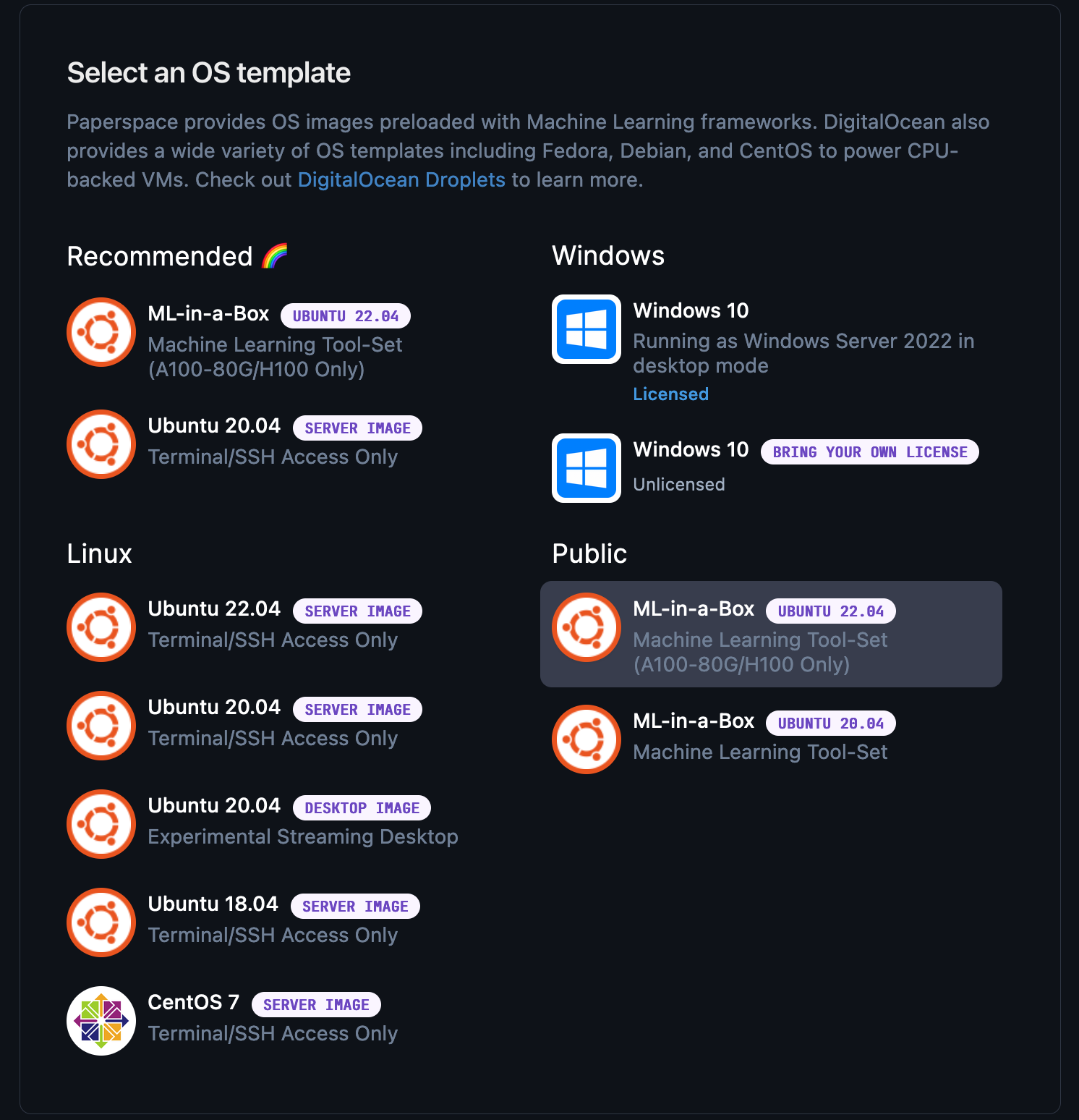This screenshot has height=1120, width=1079.
Task: Click the Bring Your Own License badge
Action: pos(870,452)
